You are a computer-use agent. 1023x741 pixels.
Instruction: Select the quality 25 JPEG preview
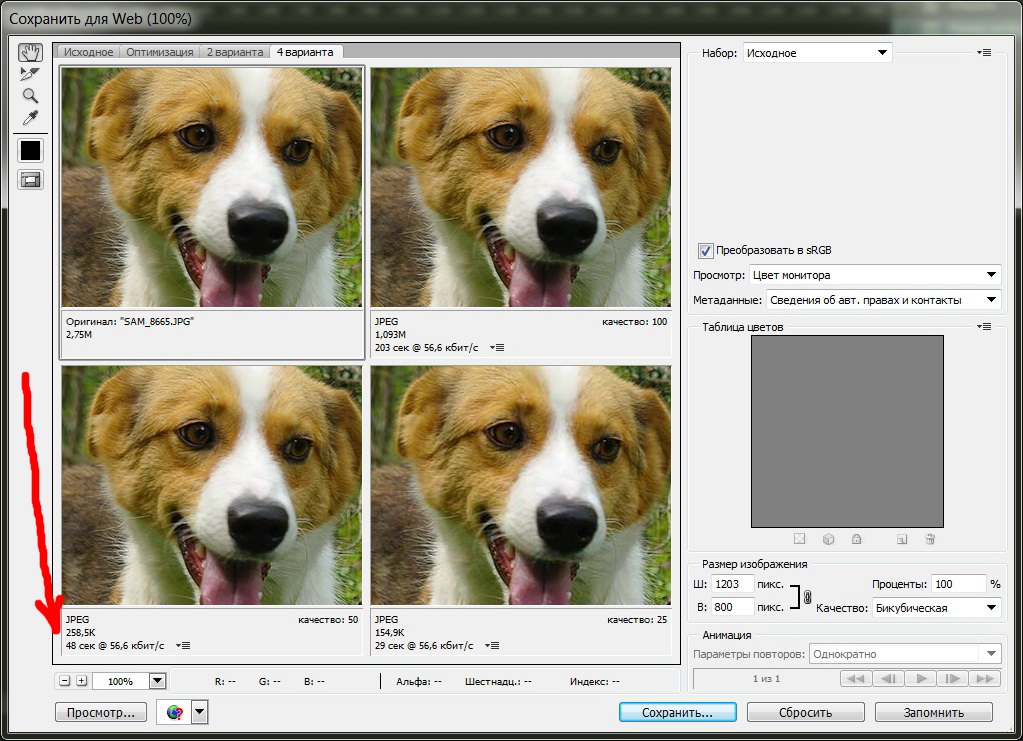tap(520, 485)
